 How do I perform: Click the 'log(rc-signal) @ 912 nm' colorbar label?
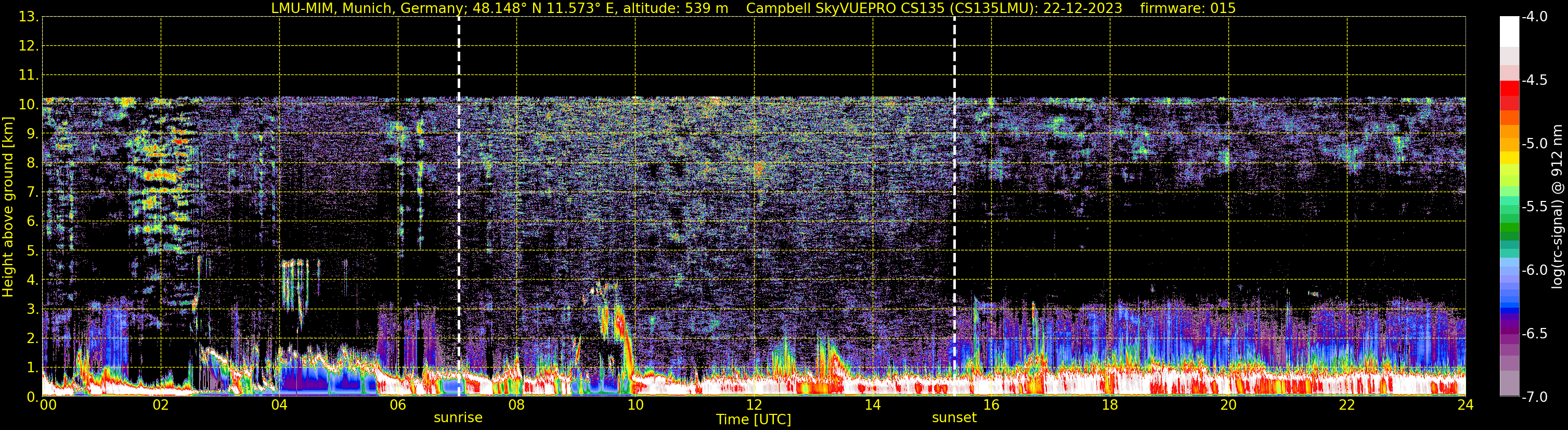click(x=1557, y=207)
